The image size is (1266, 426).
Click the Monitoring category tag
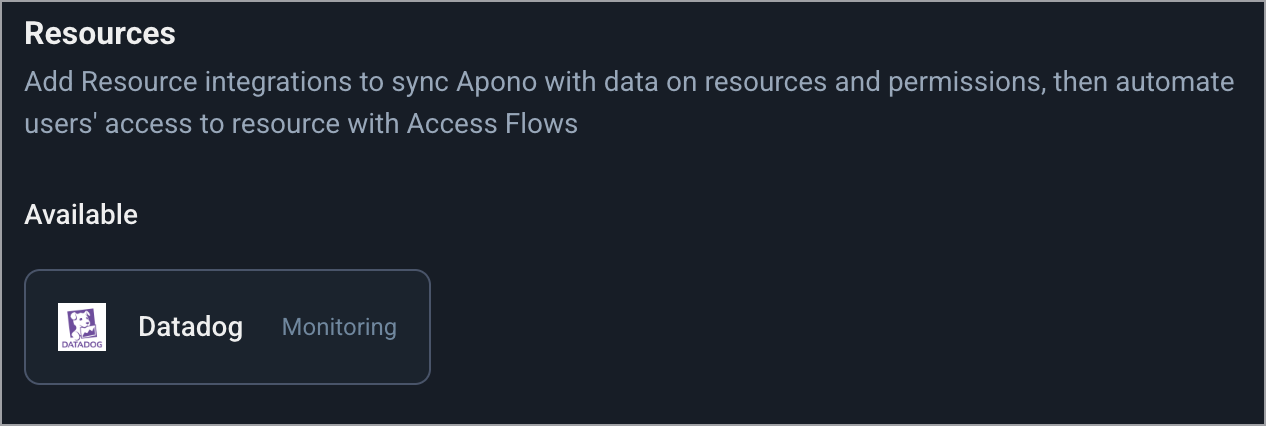click(339, 327)
